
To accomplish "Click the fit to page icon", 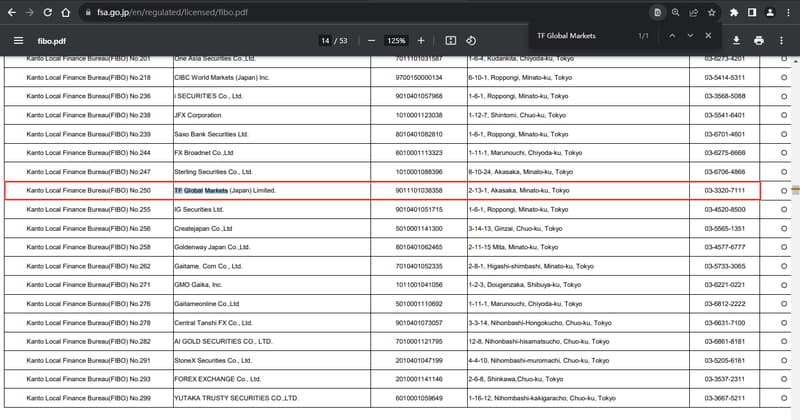I will (450, 40).
